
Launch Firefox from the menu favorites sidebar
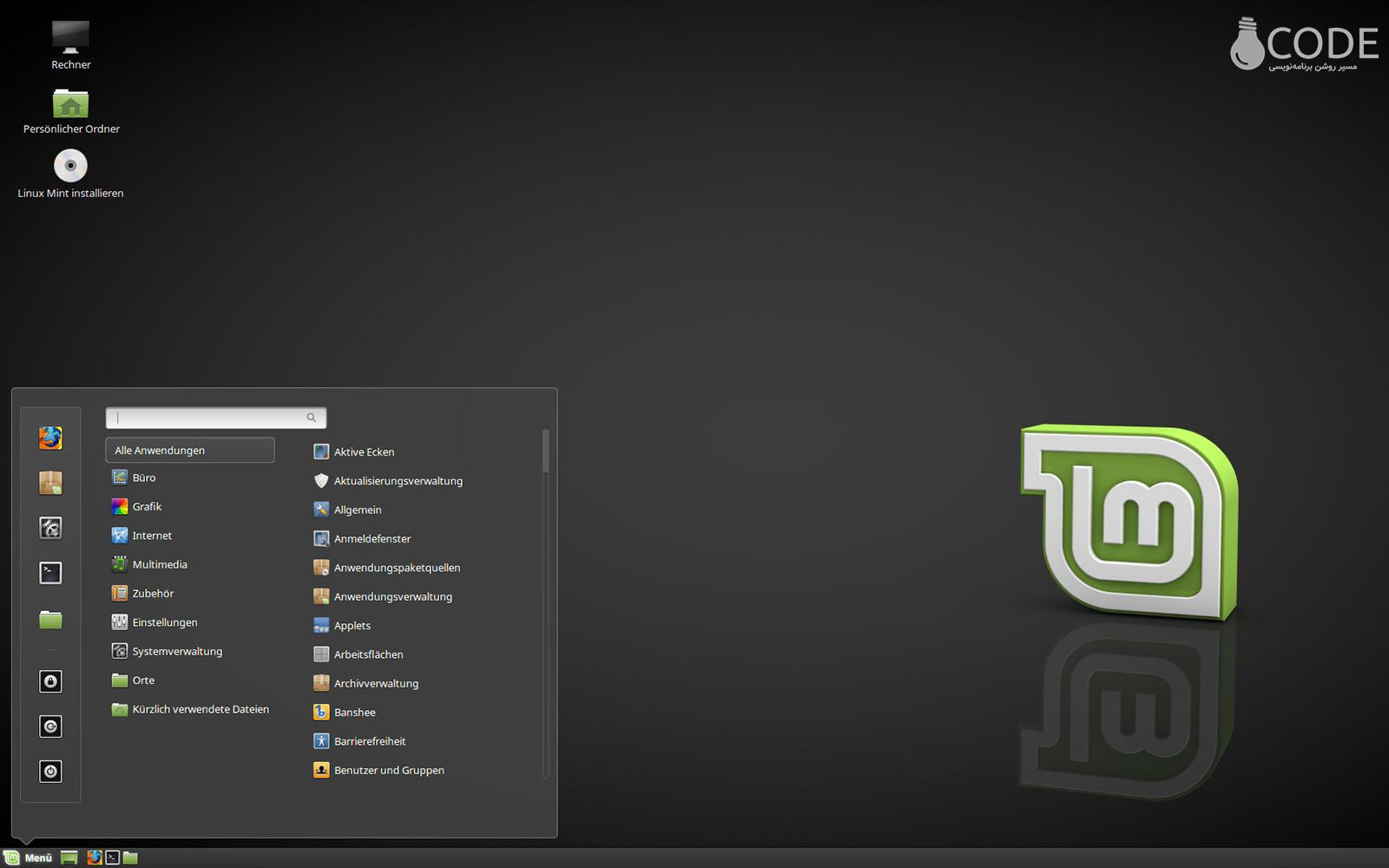[x=50, y=437]
